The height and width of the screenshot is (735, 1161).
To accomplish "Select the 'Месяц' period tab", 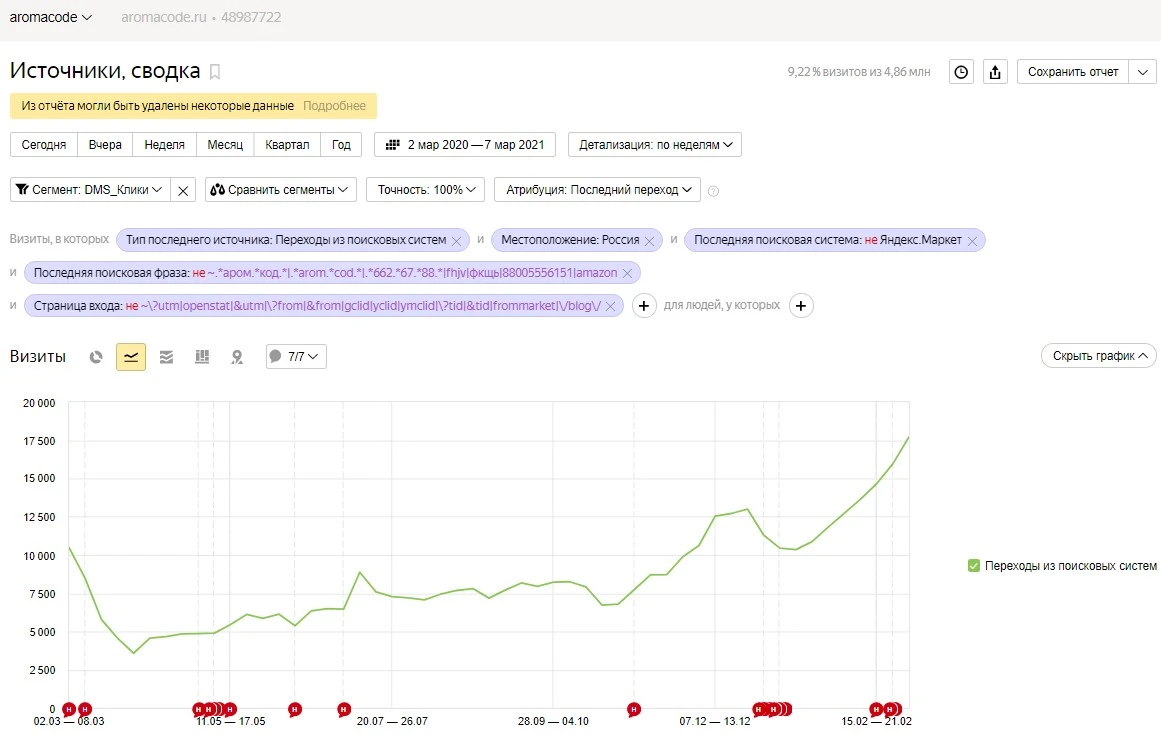I will [225, 145].
